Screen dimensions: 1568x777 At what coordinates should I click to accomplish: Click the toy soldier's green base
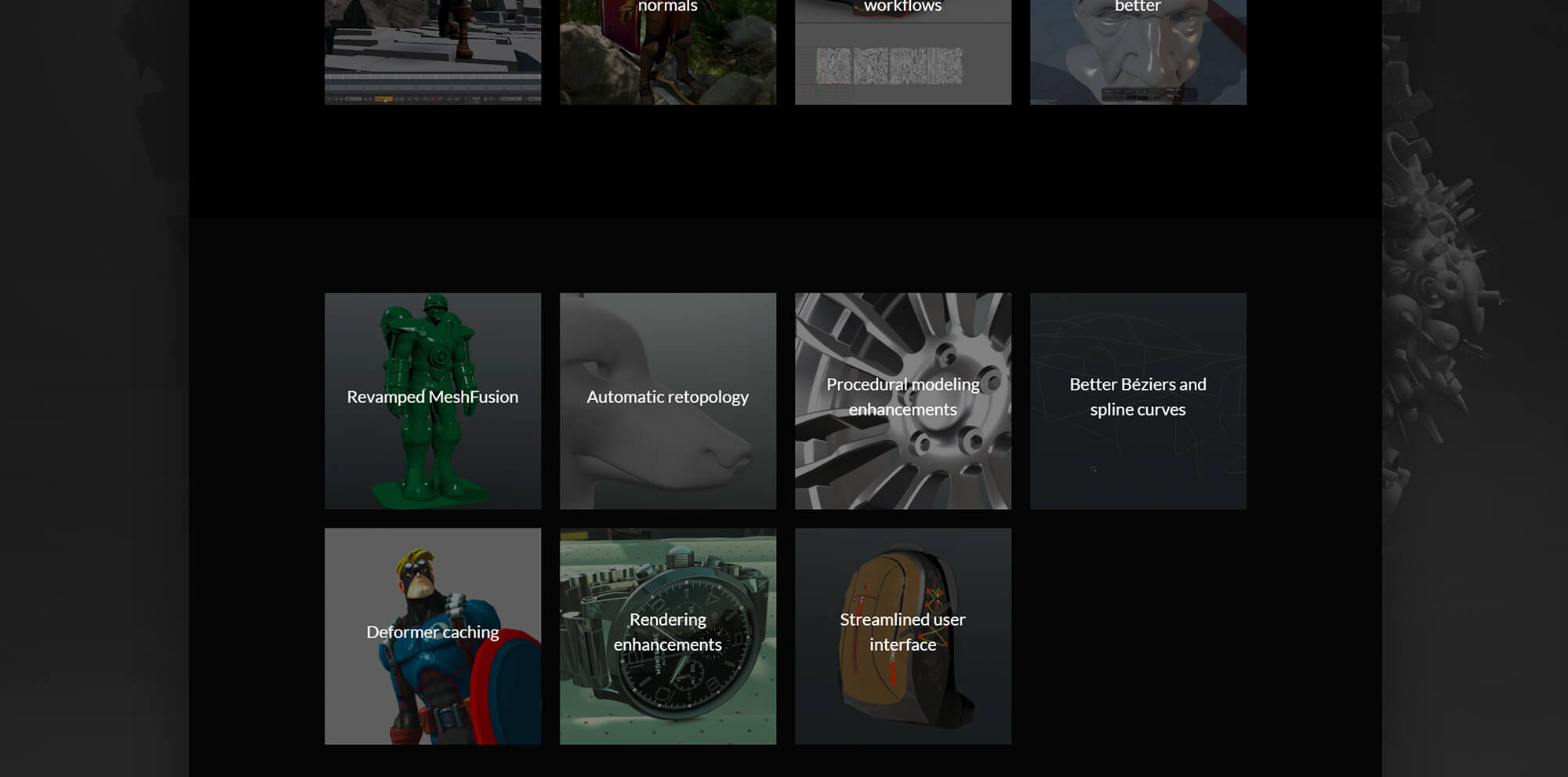(431, 496)
